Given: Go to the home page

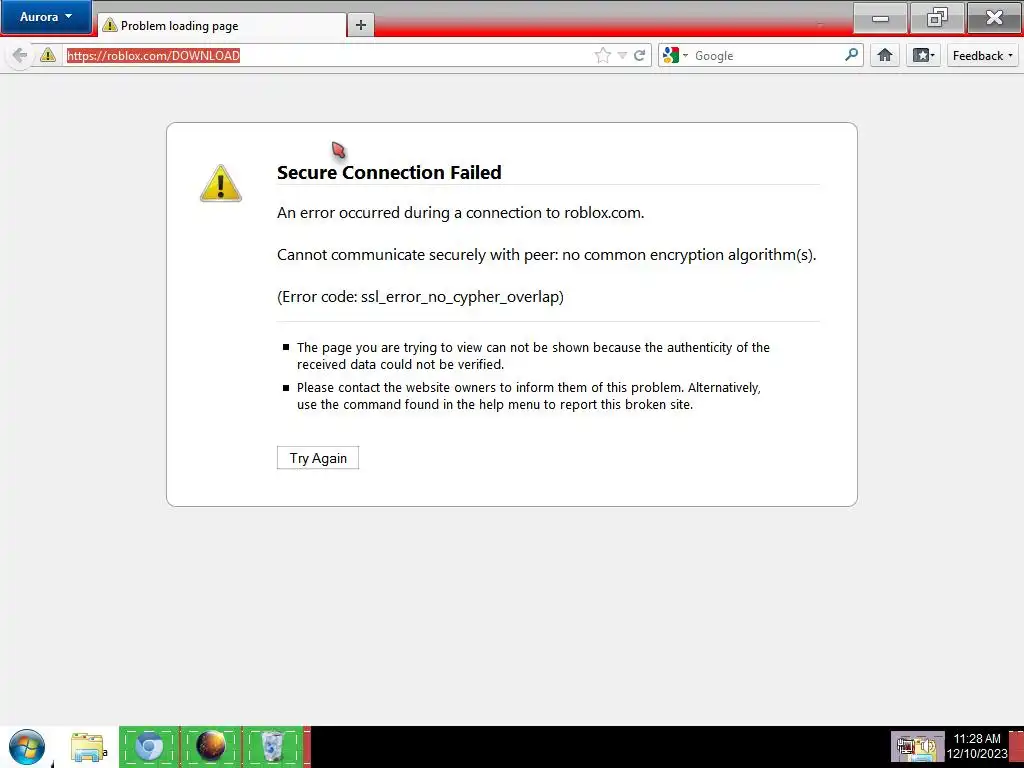Looking at the screenshot, I should click(x=885, y=56).
